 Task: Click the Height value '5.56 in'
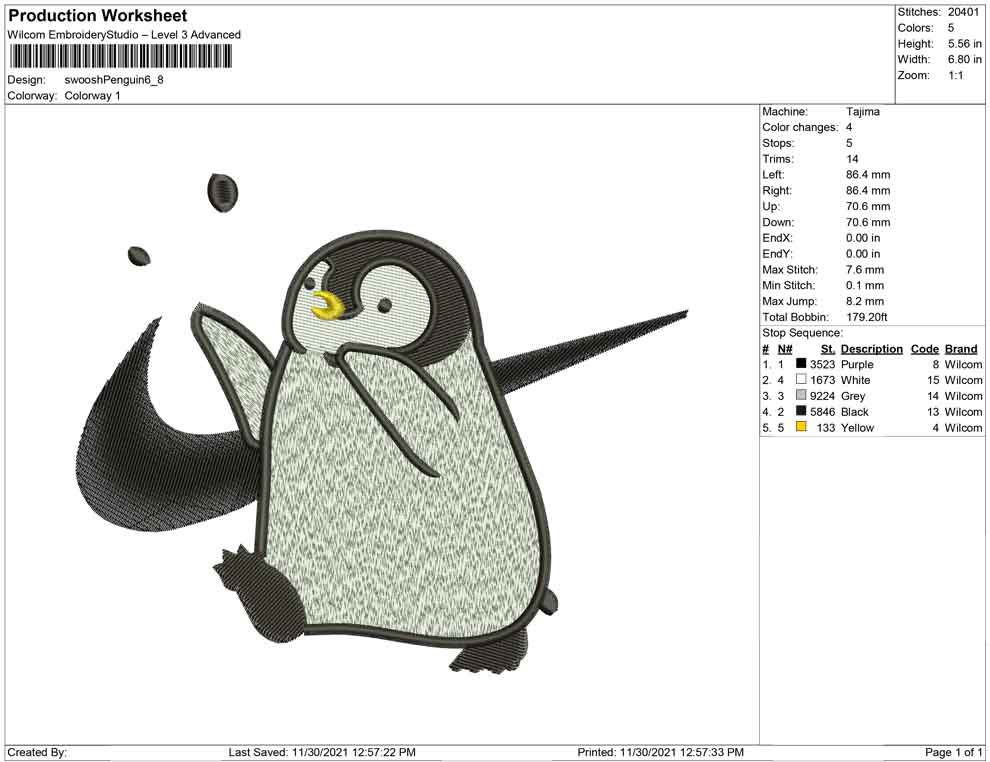pyautogui.click(x=965, y=44)
